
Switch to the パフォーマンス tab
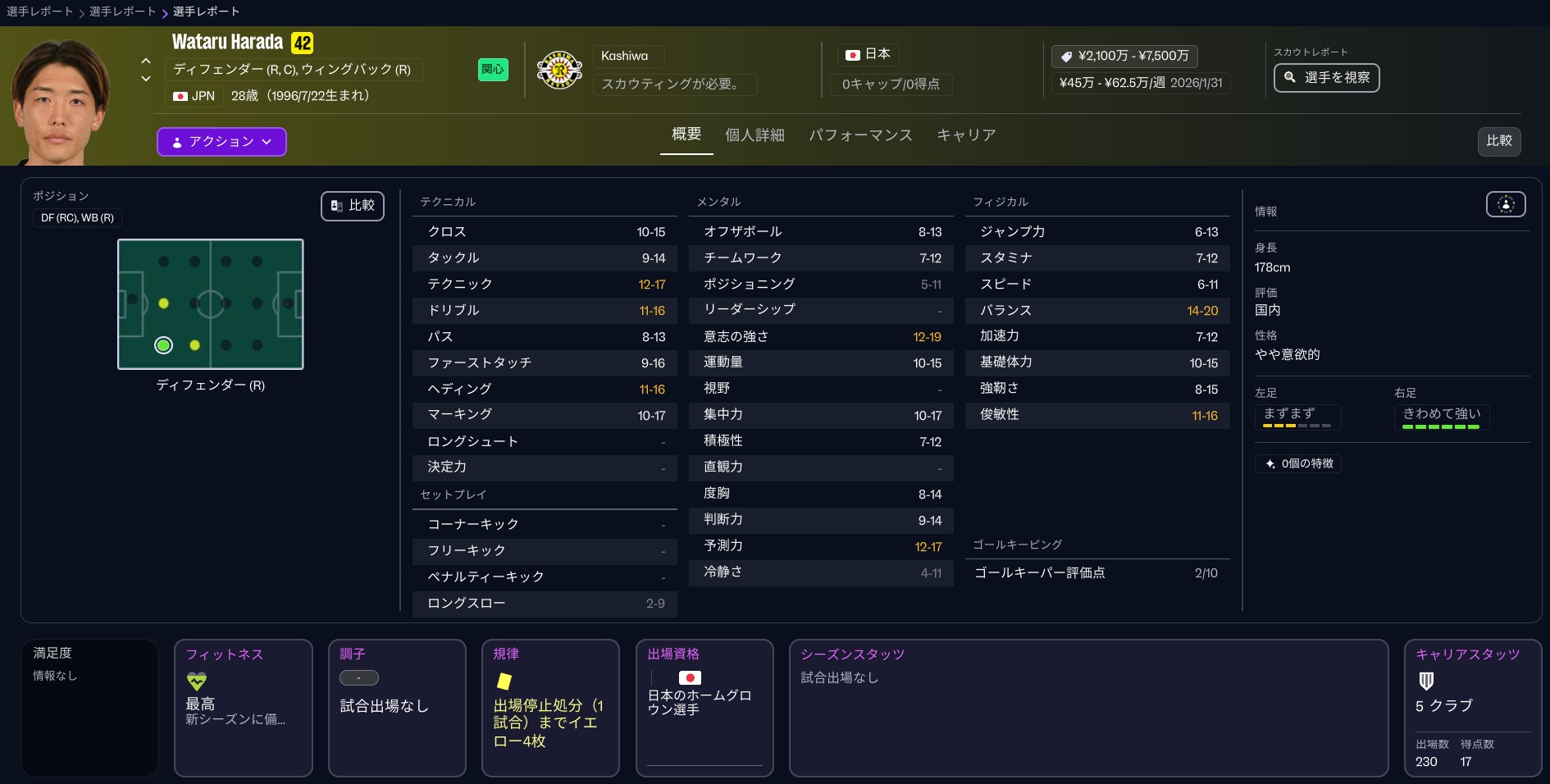point(860,135)
